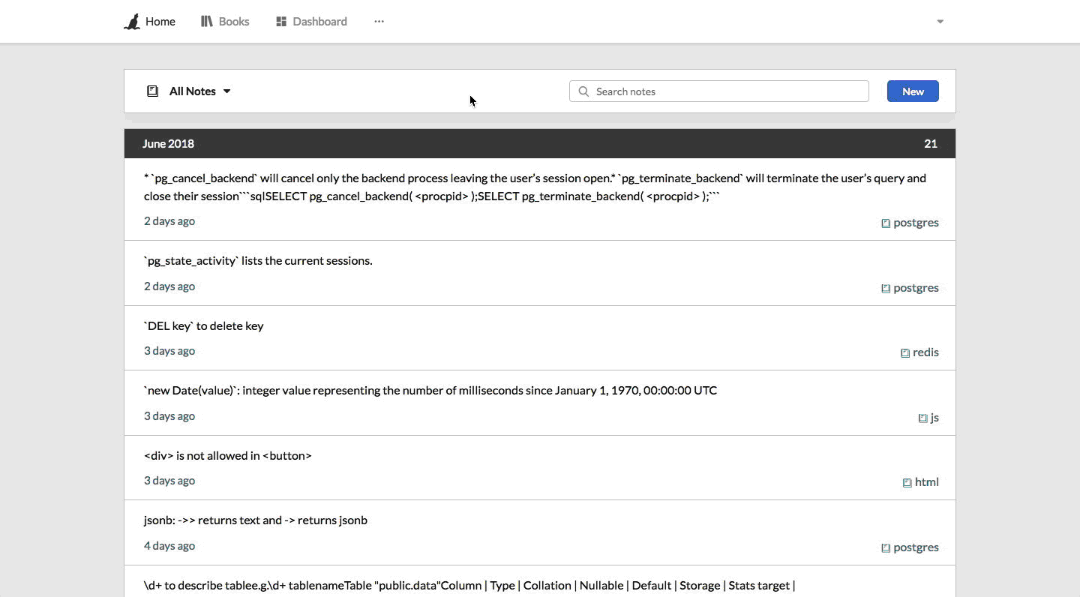
Task: Open the js book label
Action: click(x=935, y=417)
